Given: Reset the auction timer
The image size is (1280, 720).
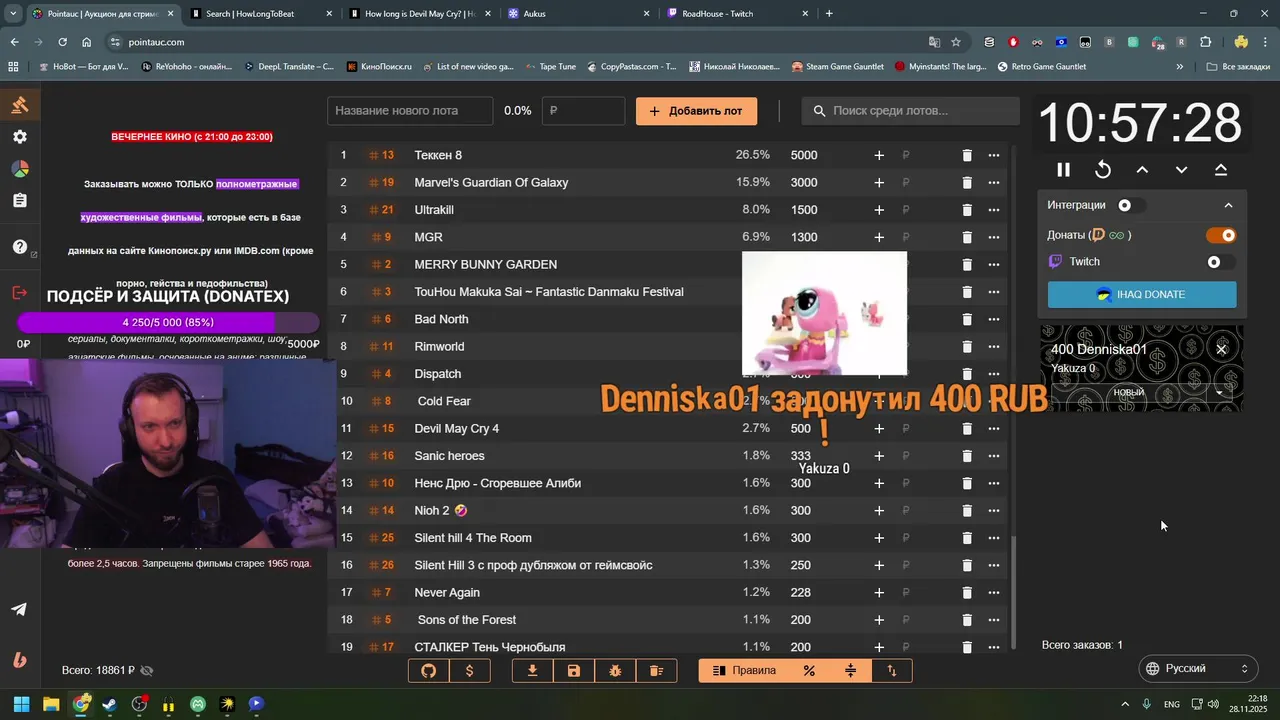Looking at the screenshot, I should (x=1103, y=170).
